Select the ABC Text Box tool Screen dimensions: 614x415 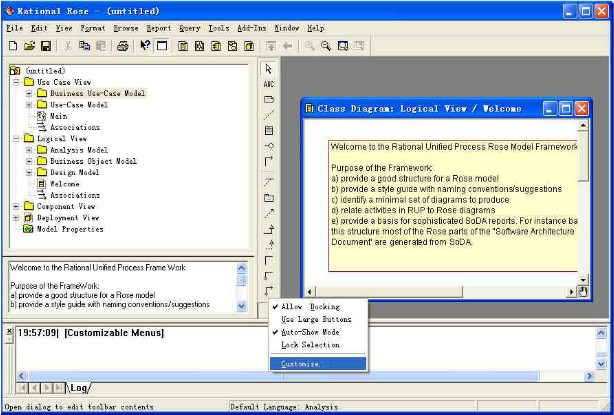269,84
